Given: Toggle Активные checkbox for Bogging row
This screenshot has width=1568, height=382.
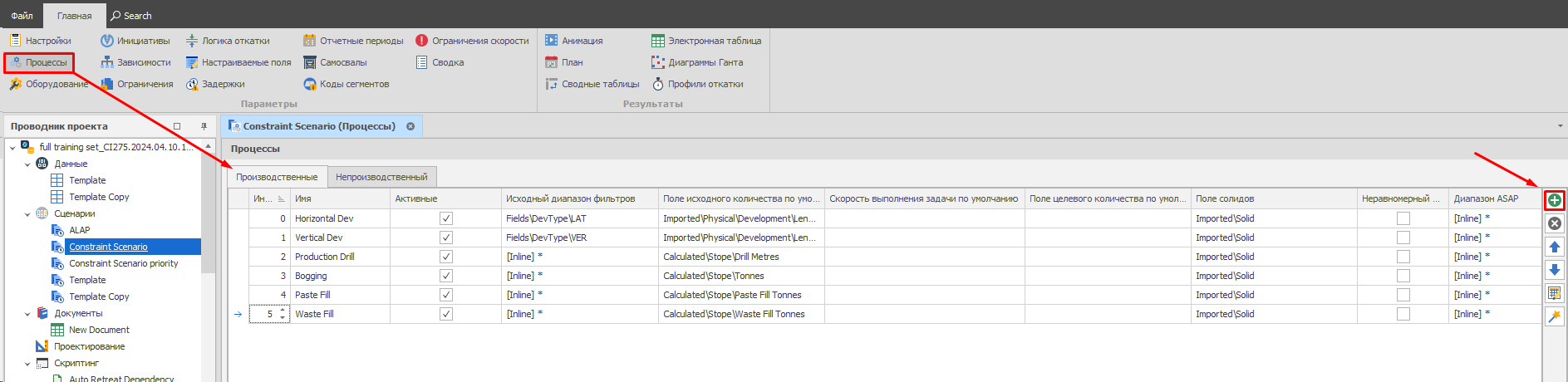Looking at the screenshot, I should pos(446,276).
